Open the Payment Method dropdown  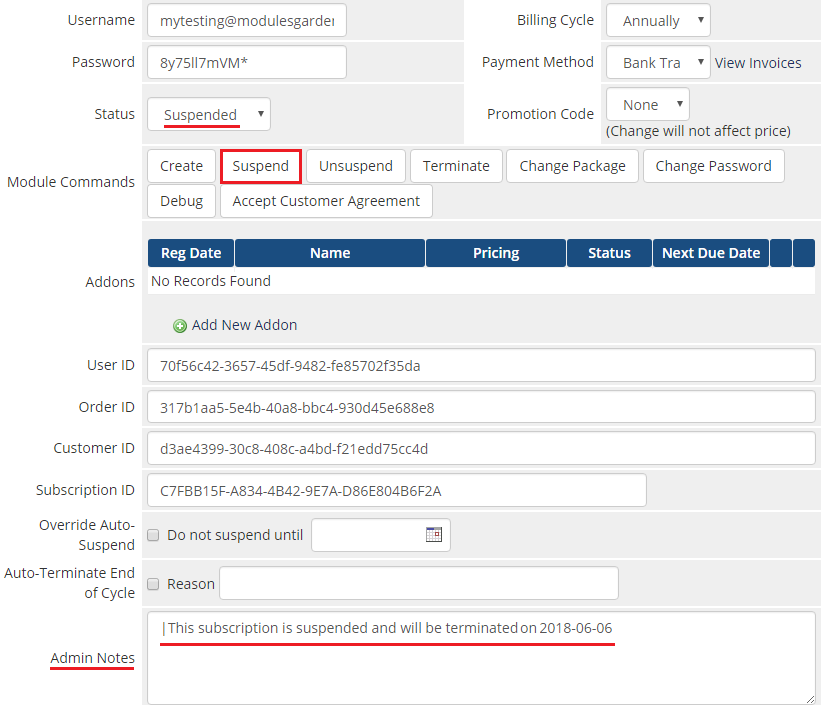[x=658, y=62]
